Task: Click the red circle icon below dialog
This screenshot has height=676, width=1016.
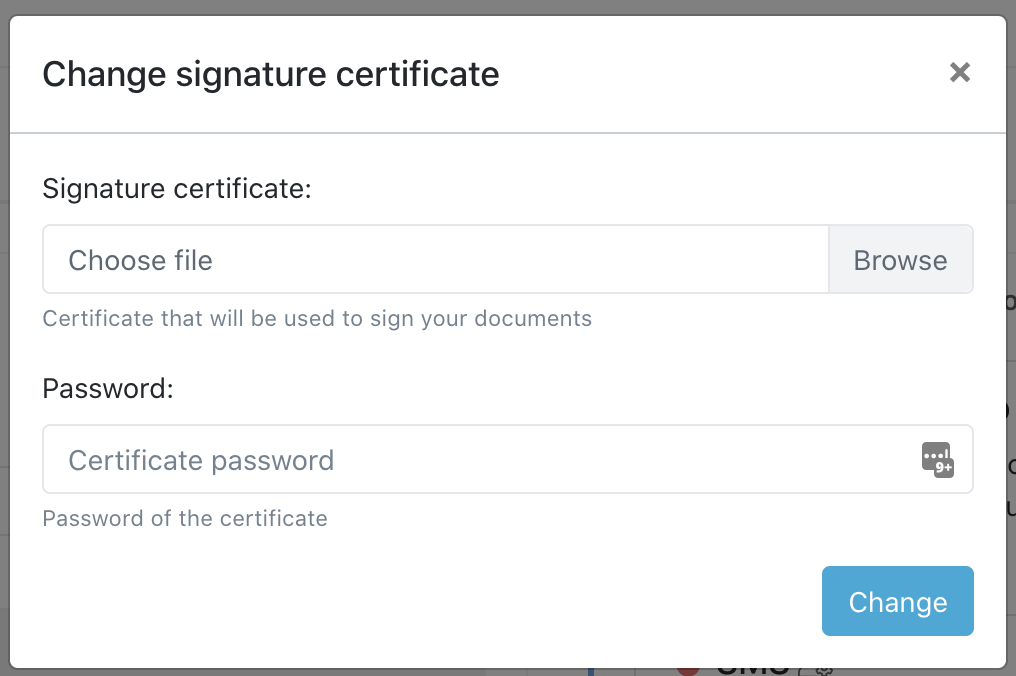Action: click(x=688, y=671)
